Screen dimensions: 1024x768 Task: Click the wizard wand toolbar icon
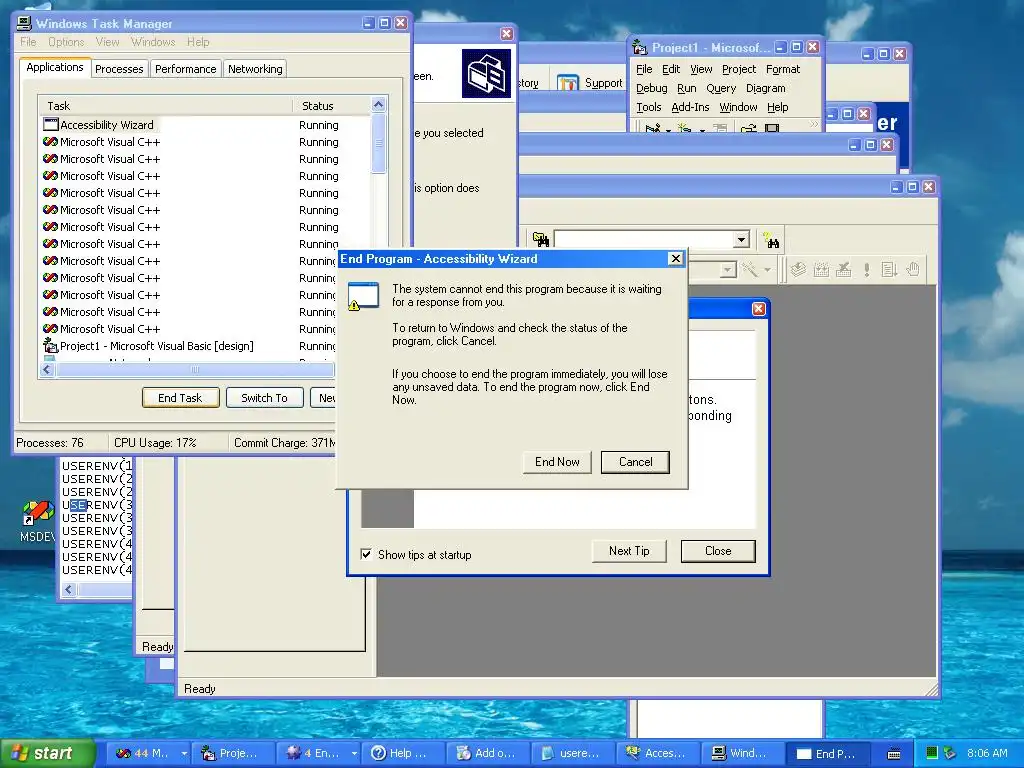pyautogui.click(x=750, y=269)
